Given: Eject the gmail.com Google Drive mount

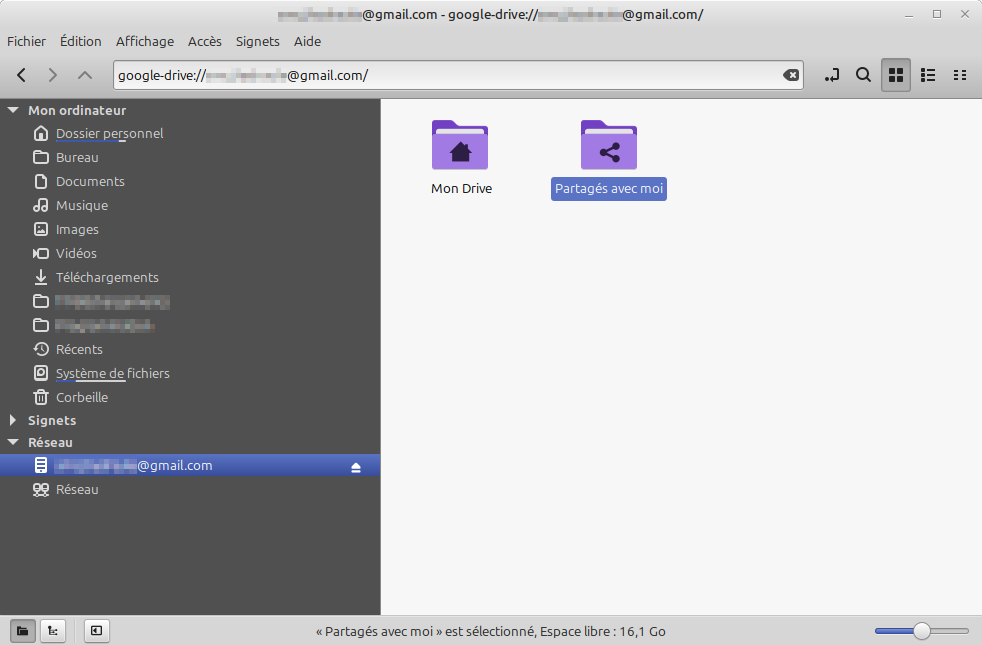Looking at the screenshot, I should (x=356, y=467).
